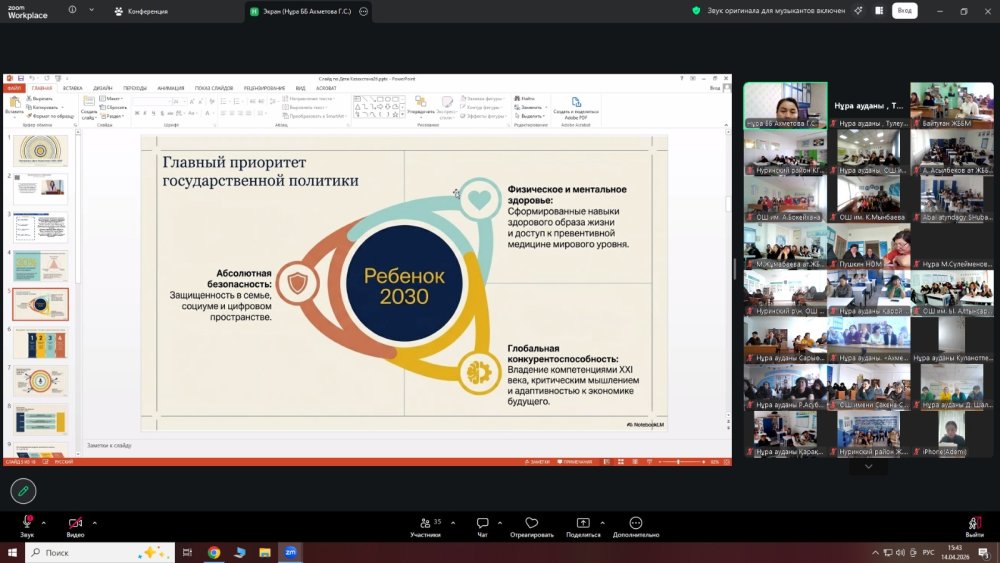This screenshot has width=1000, height=563.
Task: Toggle ПРИМЕЧАНИЯ comments in the status bar
Action: pos(575,462)
